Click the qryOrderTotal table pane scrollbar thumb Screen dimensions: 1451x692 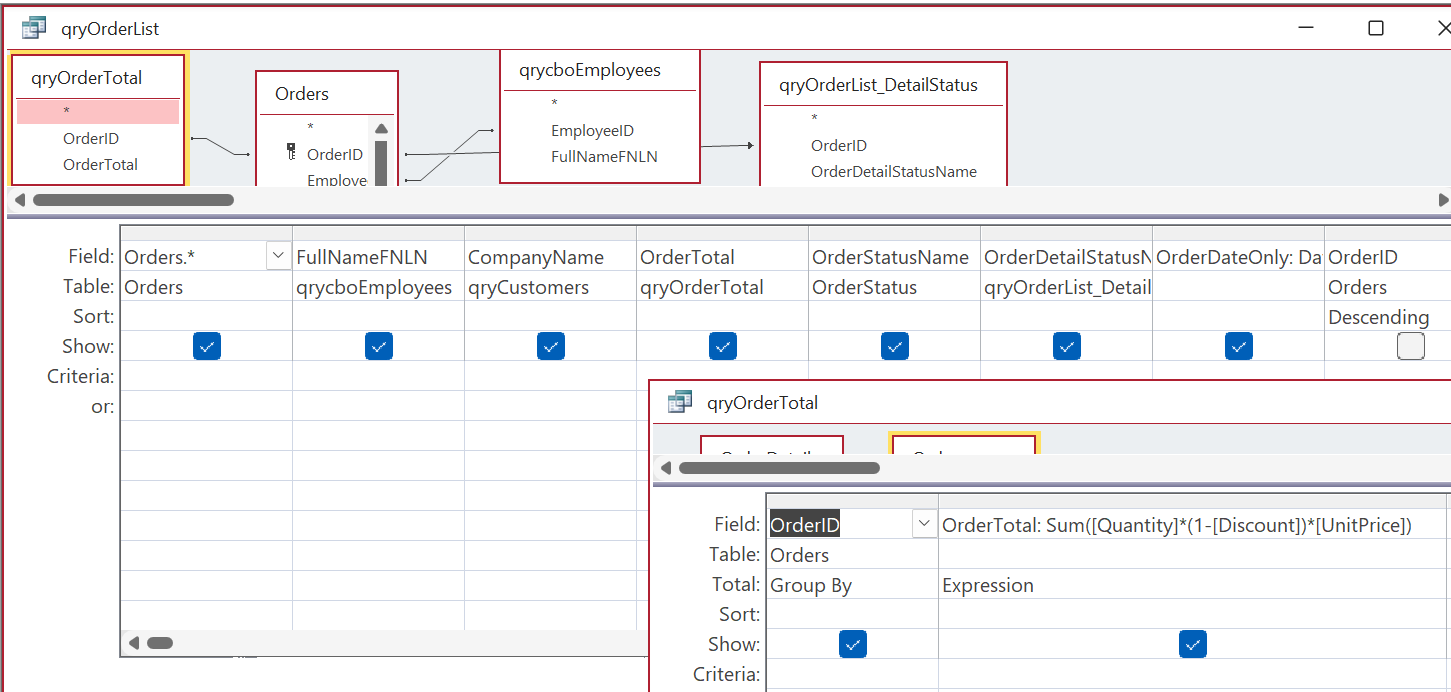(779, 468)
